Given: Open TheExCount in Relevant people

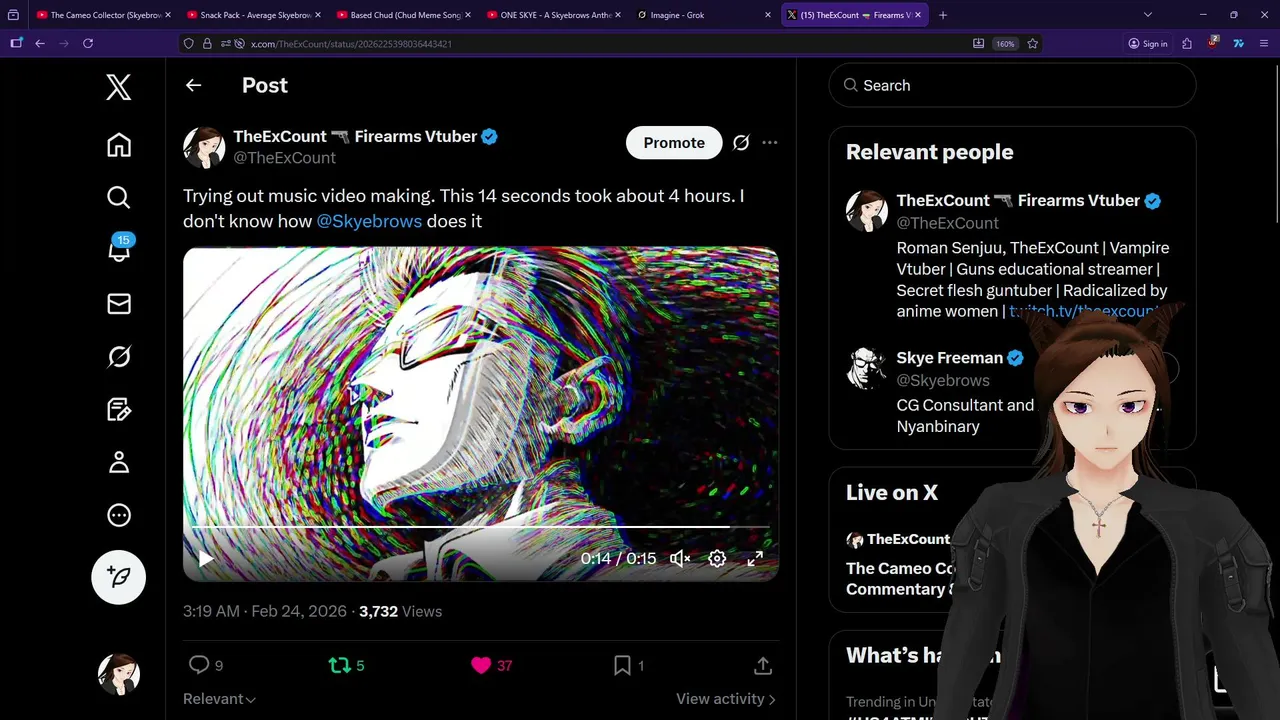Looking at the screenshot, I should click(x=1018, y=201).
